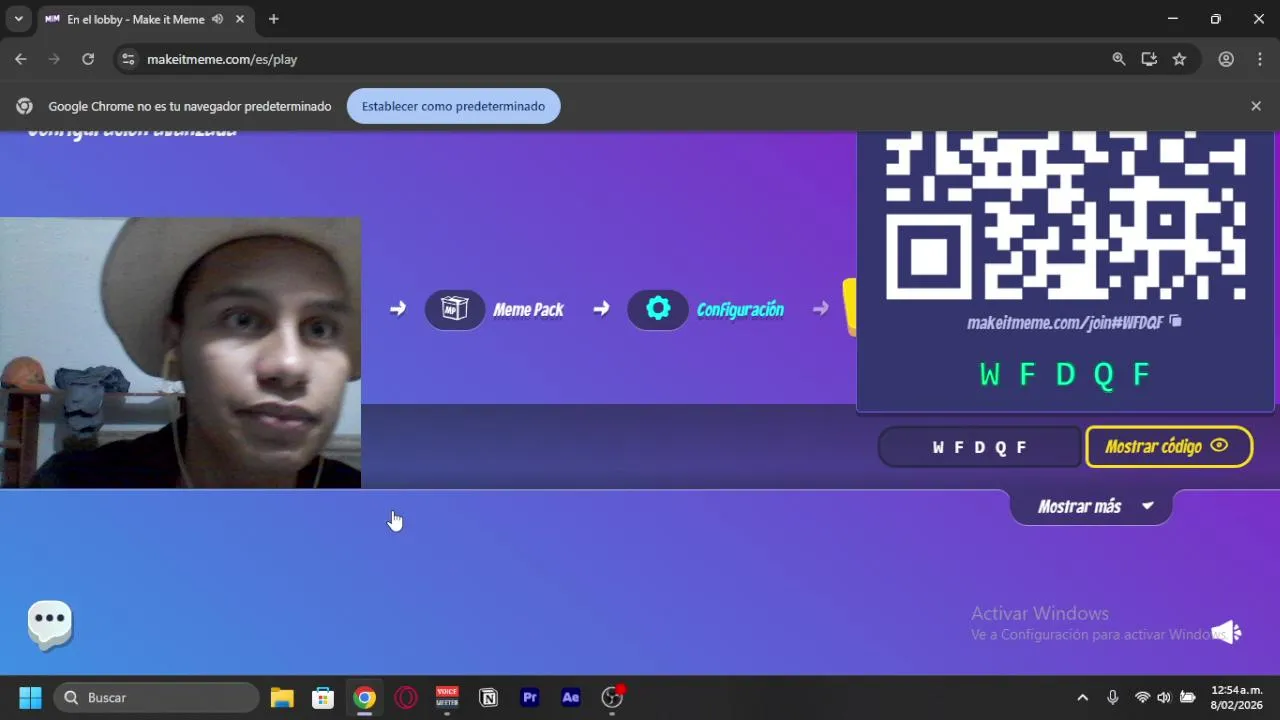Image resolution: width=1280 pixels, height=720 pixels.
Task: Bookmark this page with star icon
Action: pyautogui.click(x=1179, y=59)
